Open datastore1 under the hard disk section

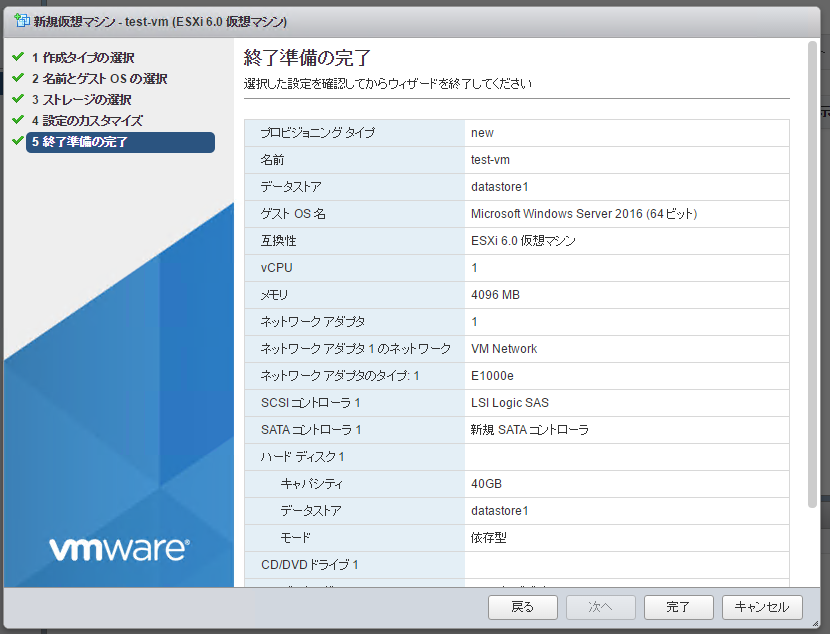point(498,510)
